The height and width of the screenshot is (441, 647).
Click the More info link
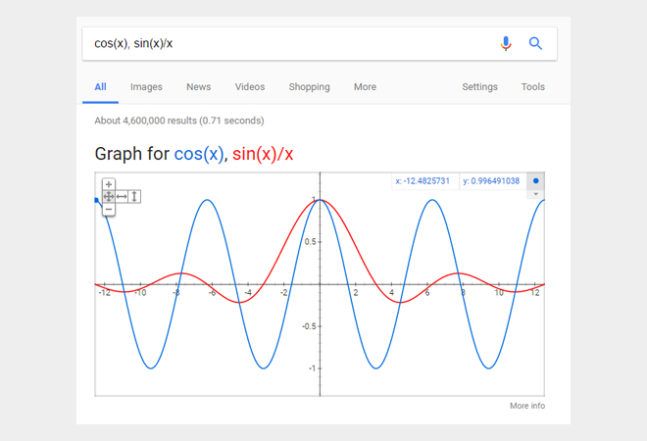click(527, 406)
